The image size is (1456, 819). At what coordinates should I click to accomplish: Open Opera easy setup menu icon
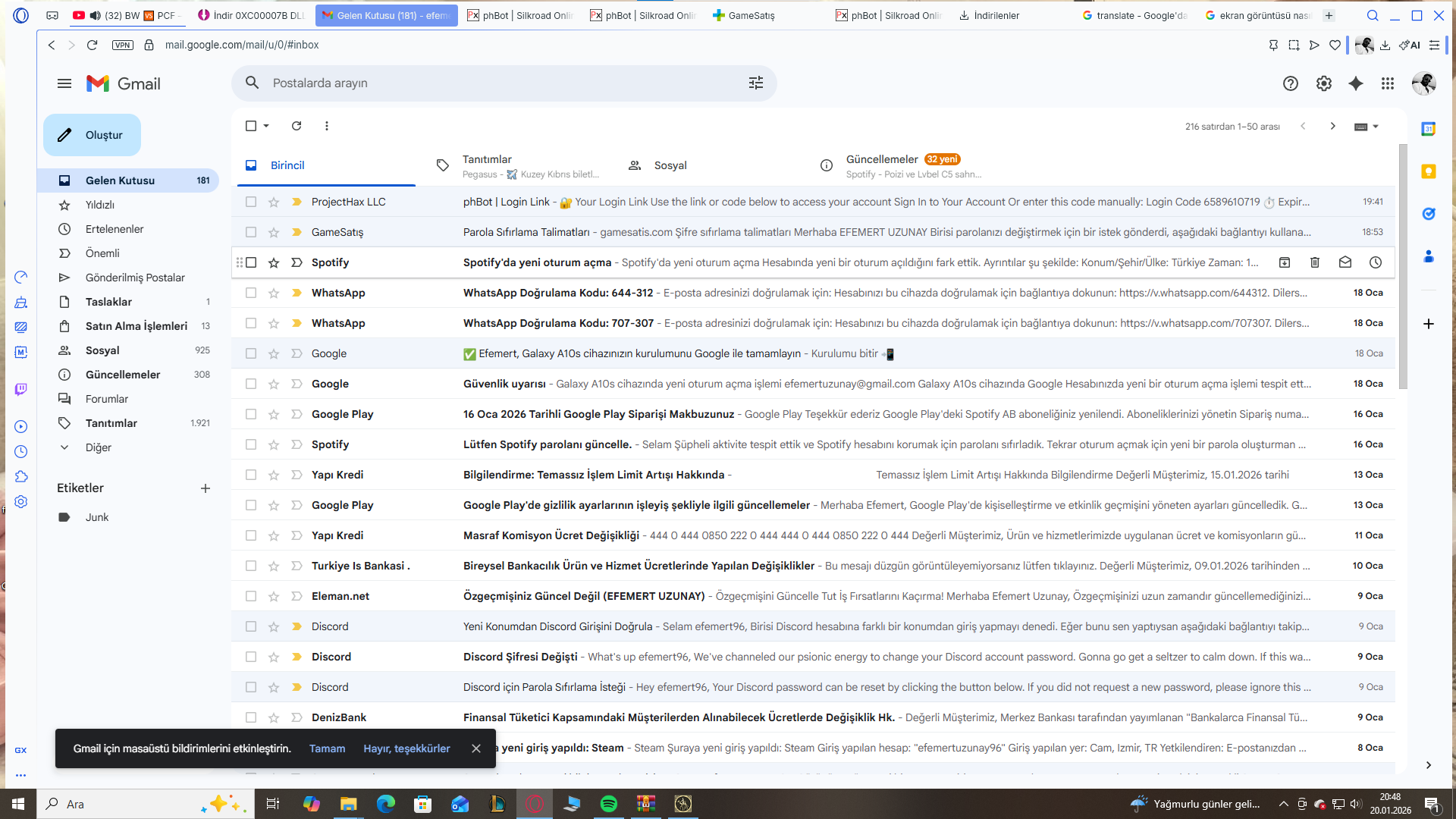(1434, 45)
